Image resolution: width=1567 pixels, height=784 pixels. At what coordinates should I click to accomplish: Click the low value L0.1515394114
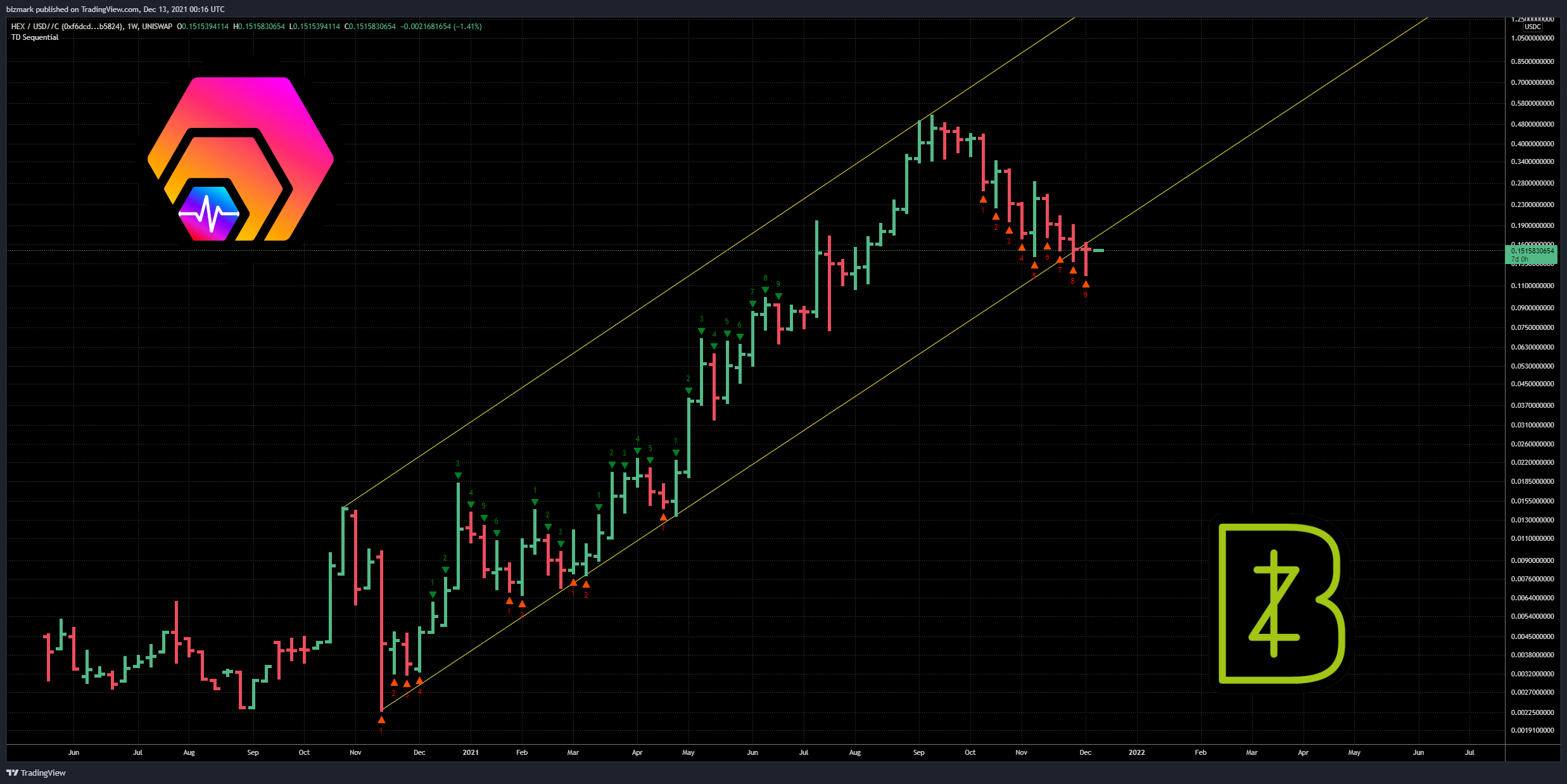tap(315, 27)
